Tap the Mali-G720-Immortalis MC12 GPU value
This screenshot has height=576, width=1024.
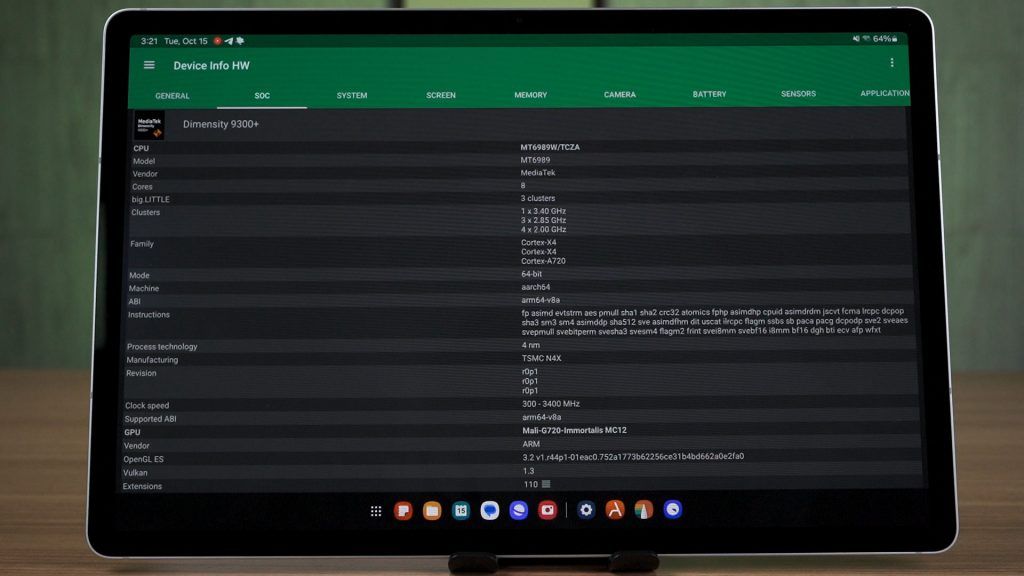coord(574,430)
